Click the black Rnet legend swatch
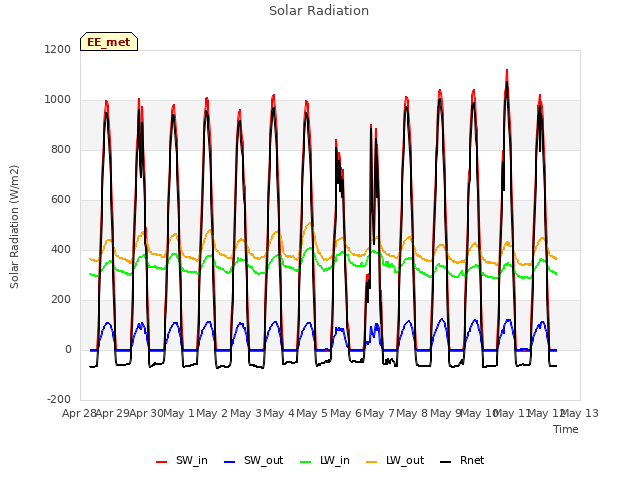 446,462
